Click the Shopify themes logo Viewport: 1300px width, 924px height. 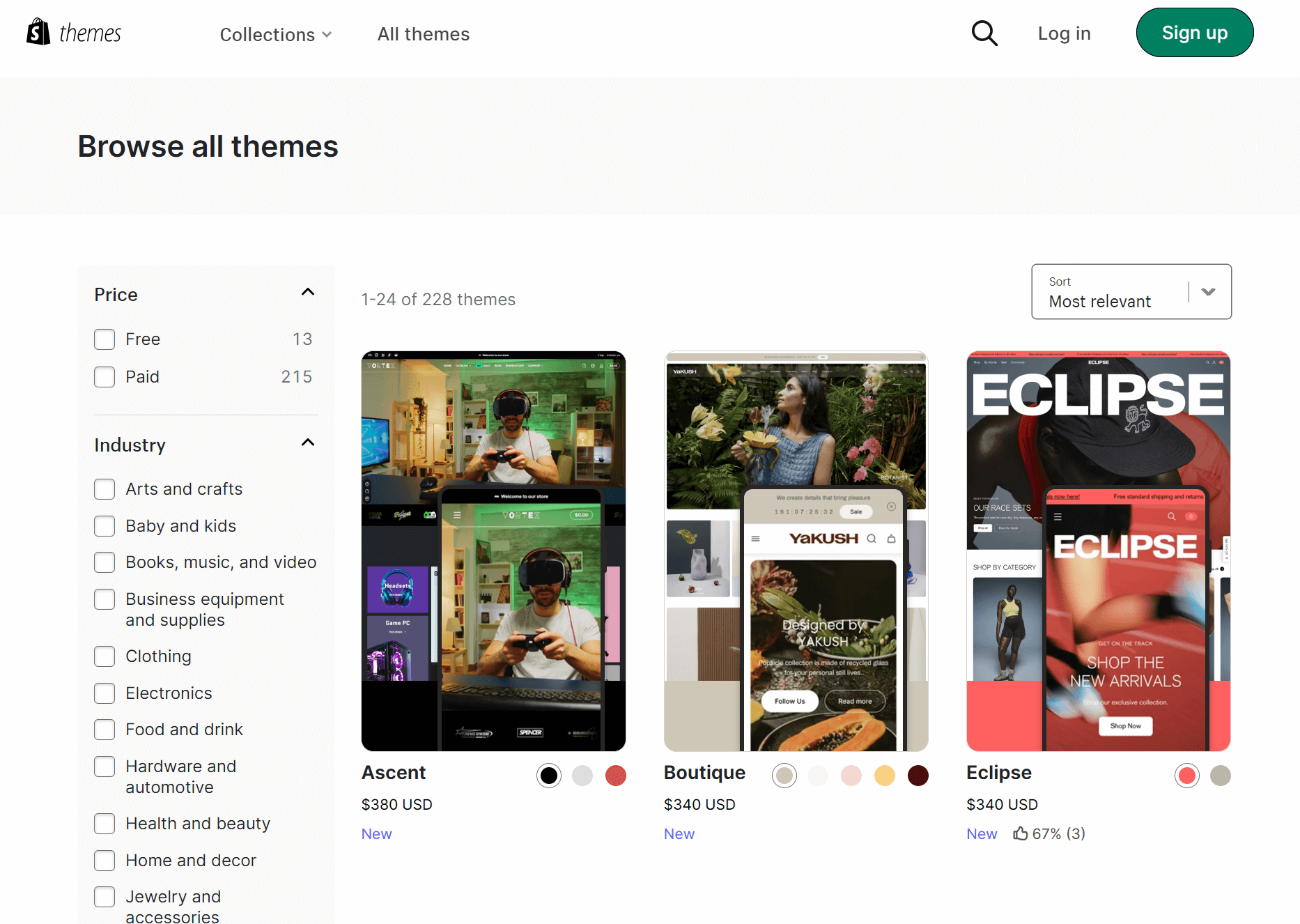pyautogui.click(x=74, y=33)
